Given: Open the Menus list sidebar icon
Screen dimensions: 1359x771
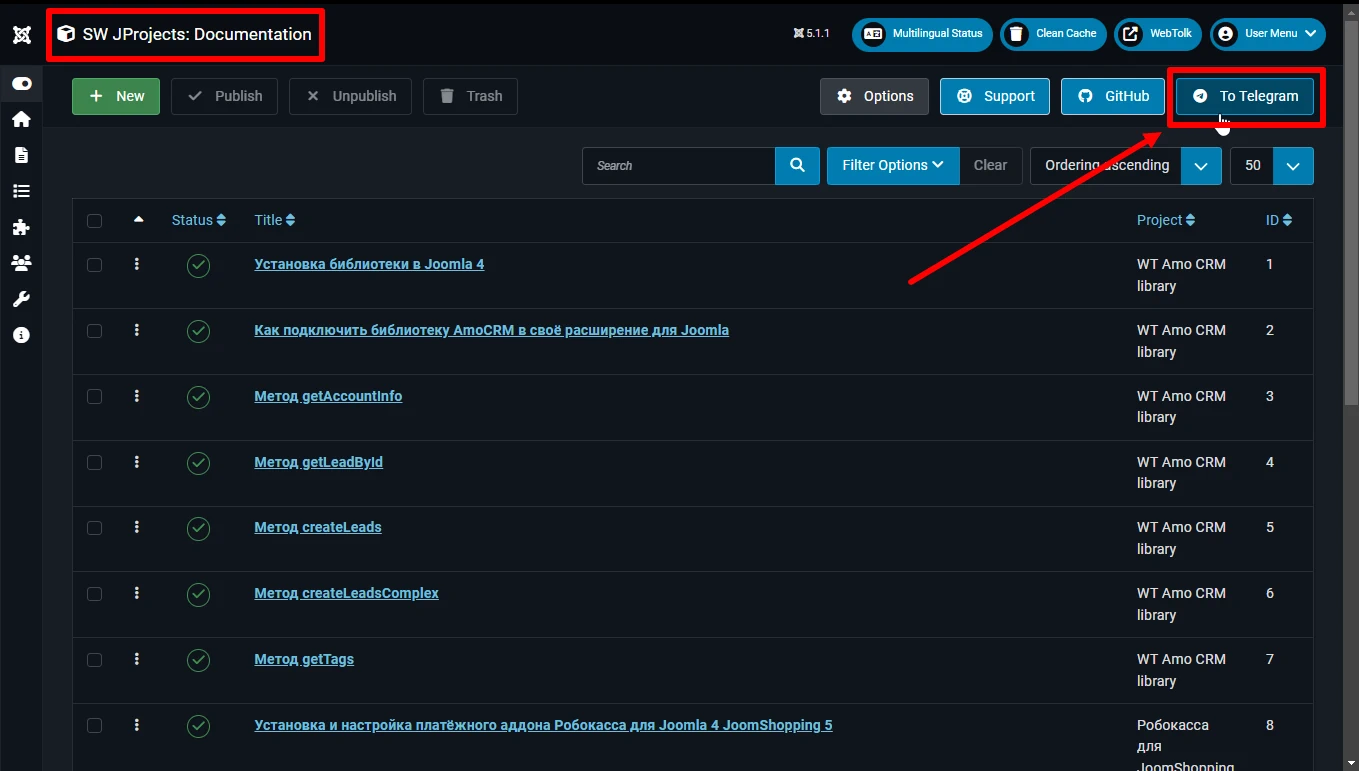Looking at the screenshot, I should point(21,191).
